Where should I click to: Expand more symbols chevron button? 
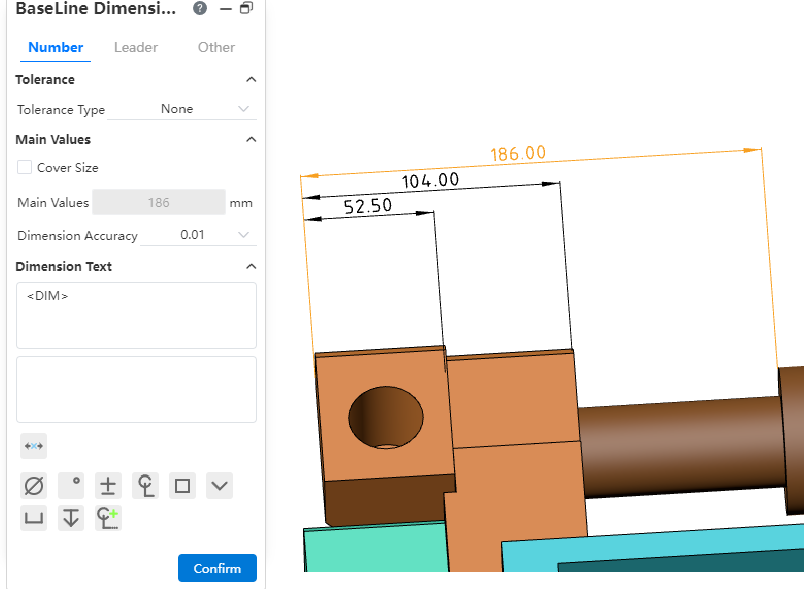pos(219,485)
